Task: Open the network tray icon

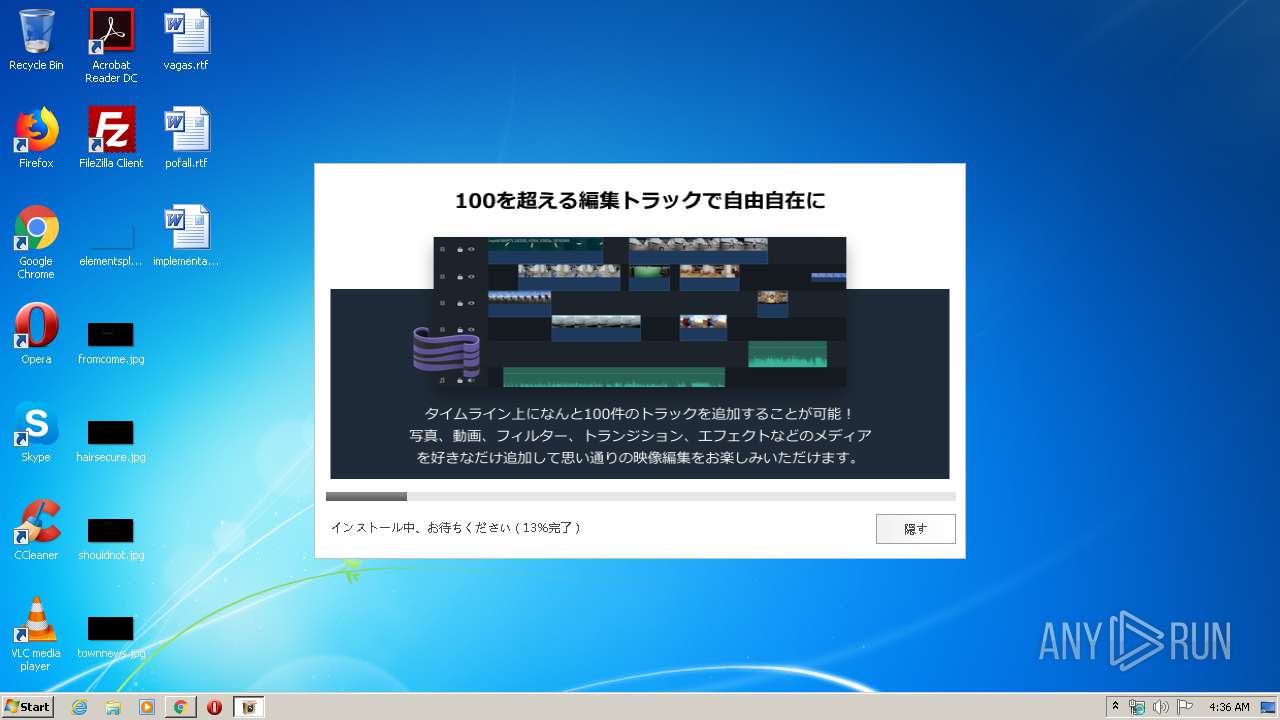Action: point(1137,707)
